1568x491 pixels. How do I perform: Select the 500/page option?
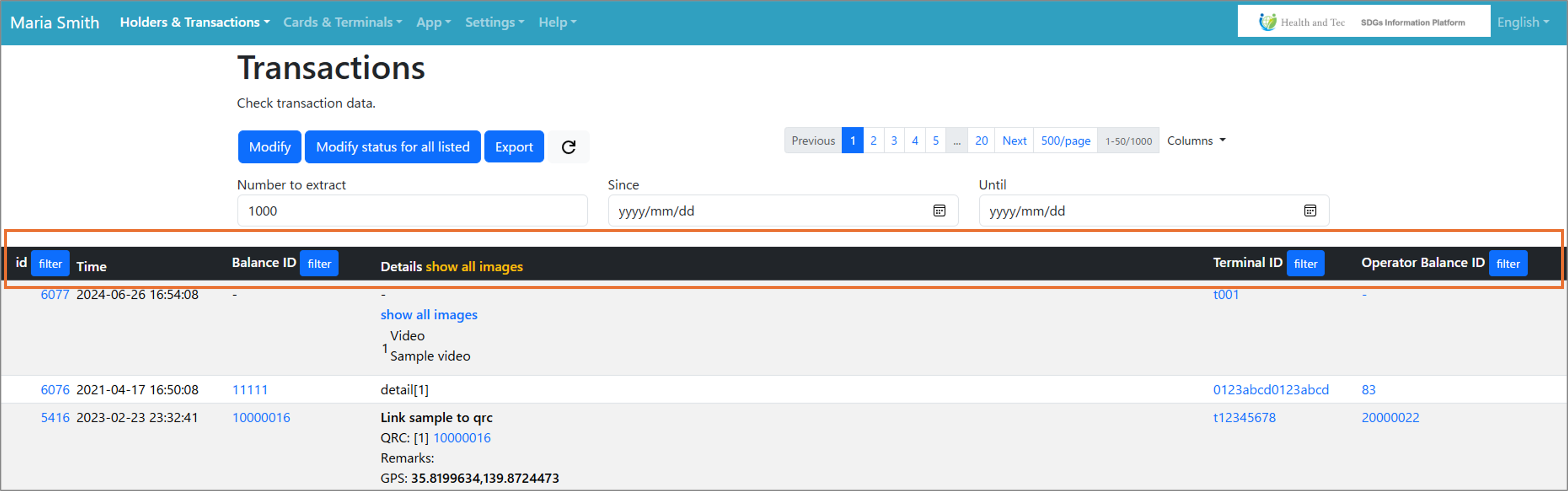[x=1065, y=141]
